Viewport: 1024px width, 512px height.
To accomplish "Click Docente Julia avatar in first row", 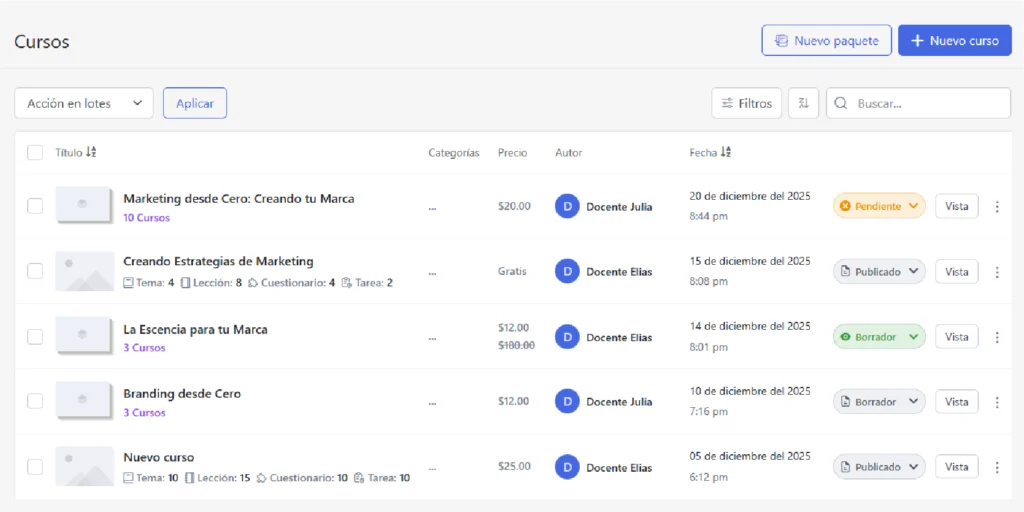I will coord(567,207).
